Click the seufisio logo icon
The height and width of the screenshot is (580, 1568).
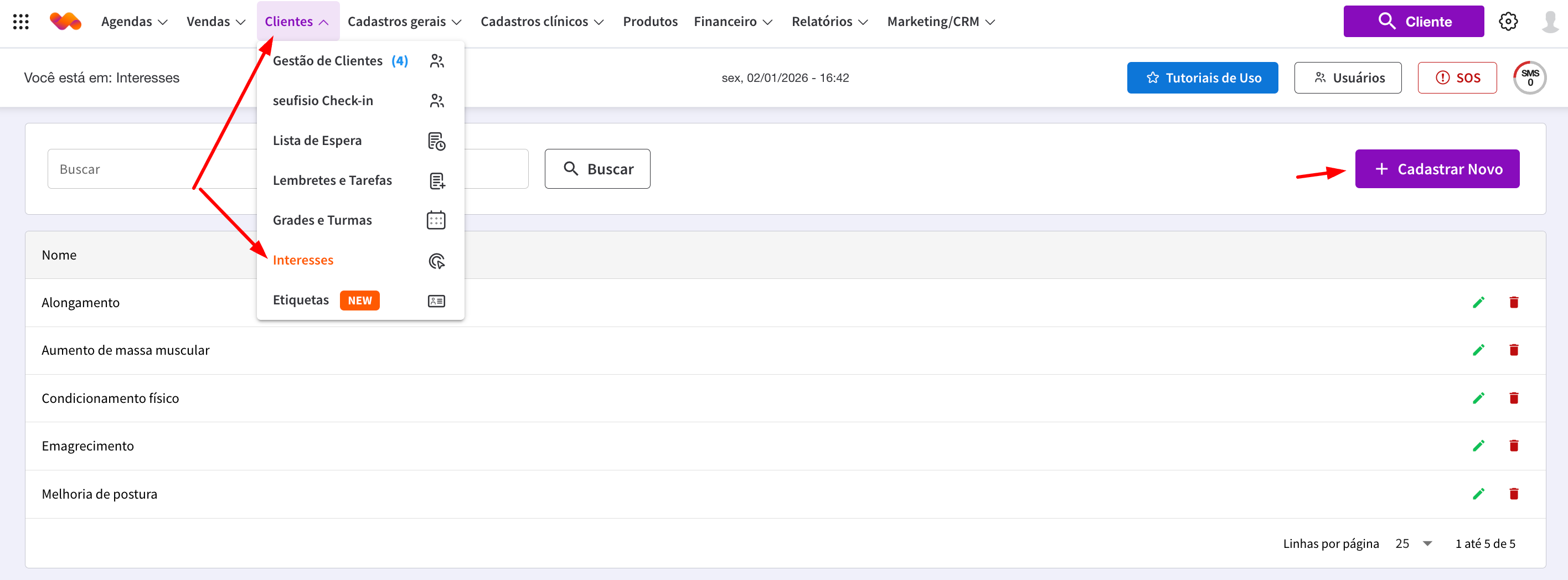pyautogui.click(x=65, y=22)
